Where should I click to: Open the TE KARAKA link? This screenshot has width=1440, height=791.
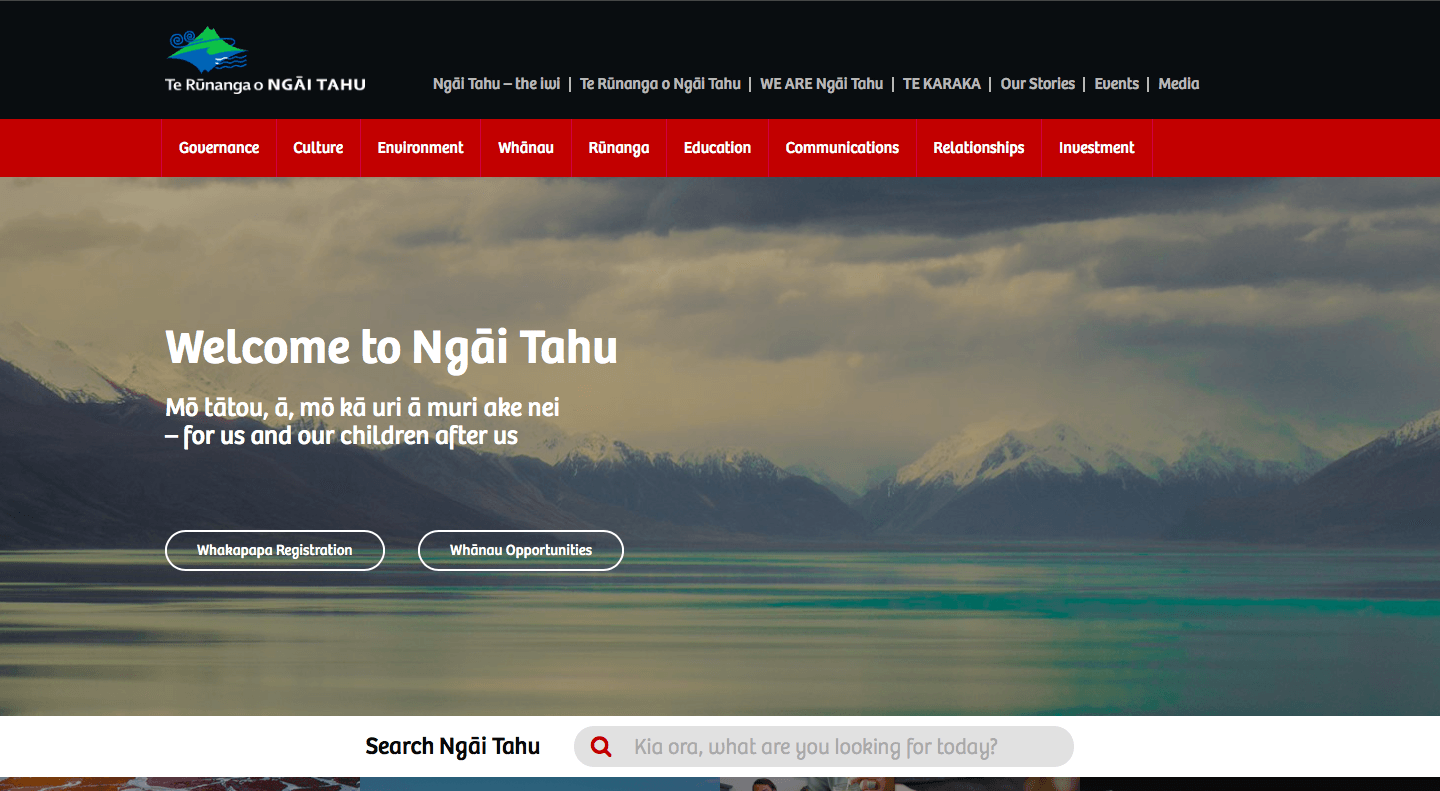click(942, 84)
